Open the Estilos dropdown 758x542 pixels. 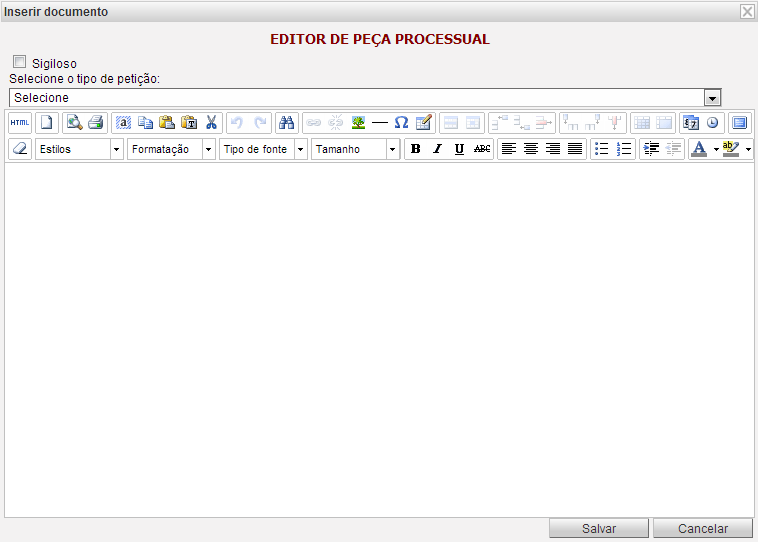pos(78,149)
